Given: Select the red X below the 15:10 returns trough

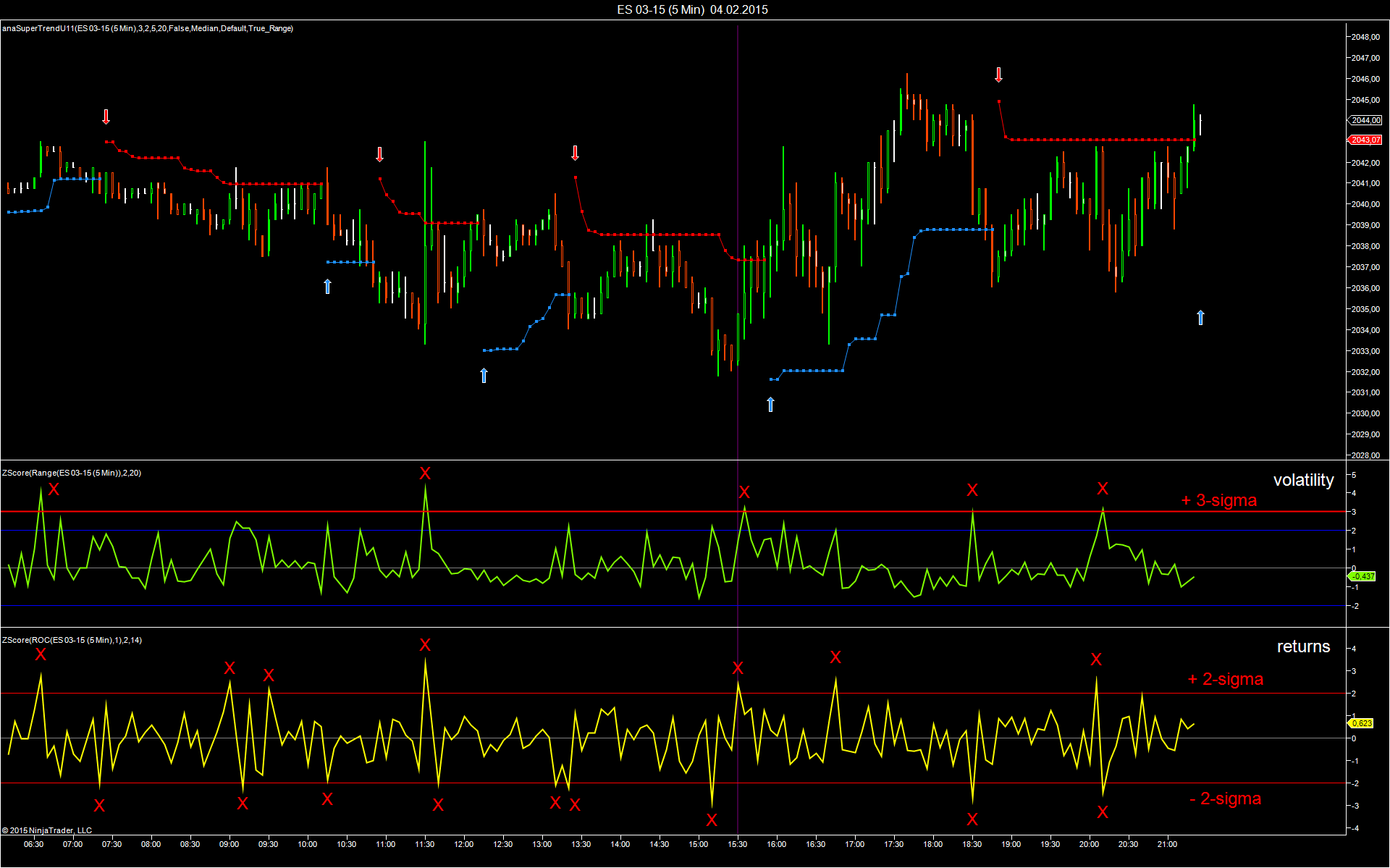Looking at the screenshot, I should pos(712,820).
